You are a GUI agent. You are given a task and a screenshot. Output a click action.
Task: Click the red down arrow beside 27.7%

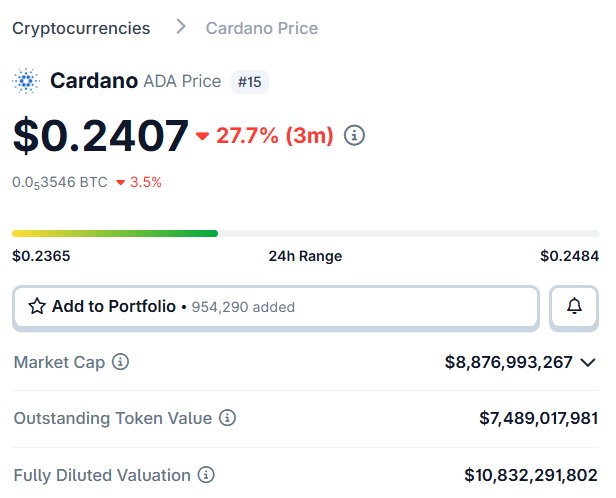click(x=203, y=137)
